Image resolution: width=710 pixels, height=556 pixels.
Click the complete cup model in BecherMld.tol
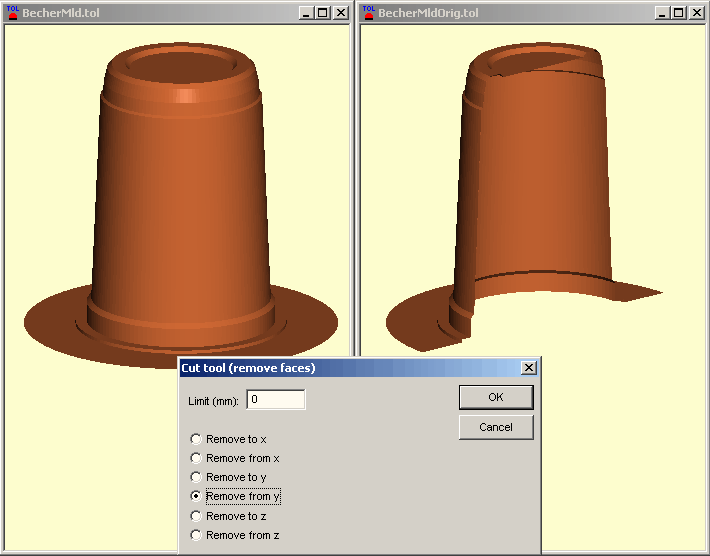181,204
